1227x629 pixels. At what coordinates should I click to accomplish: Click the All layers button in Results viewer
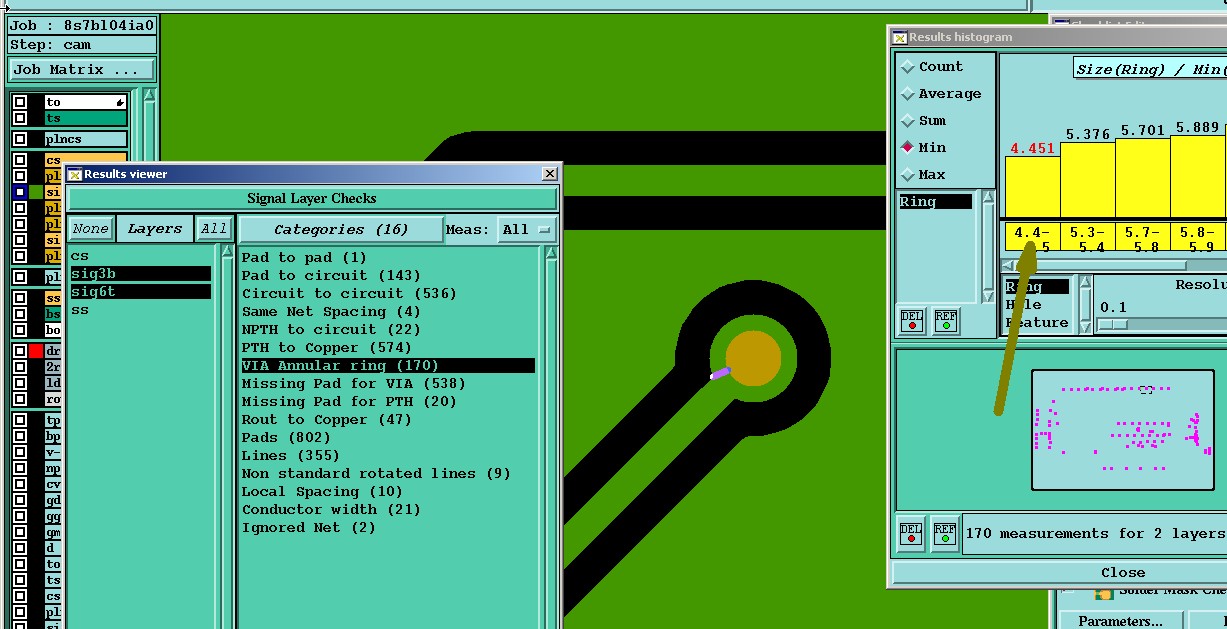214,229
